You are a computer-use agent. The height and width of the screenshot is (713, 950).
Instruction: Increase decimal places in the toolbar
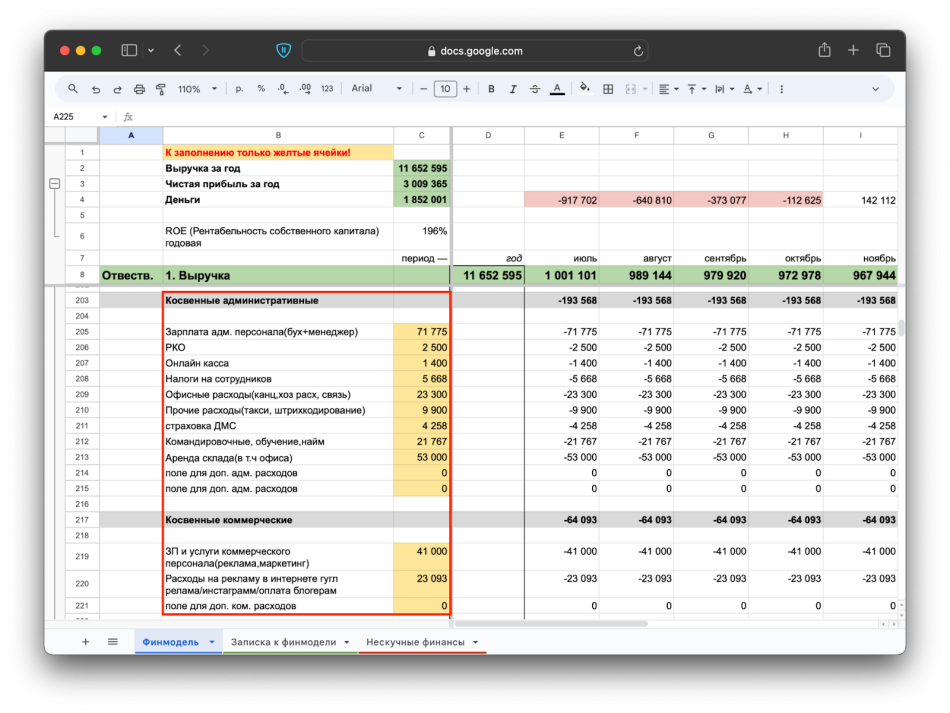click(305, 89)
